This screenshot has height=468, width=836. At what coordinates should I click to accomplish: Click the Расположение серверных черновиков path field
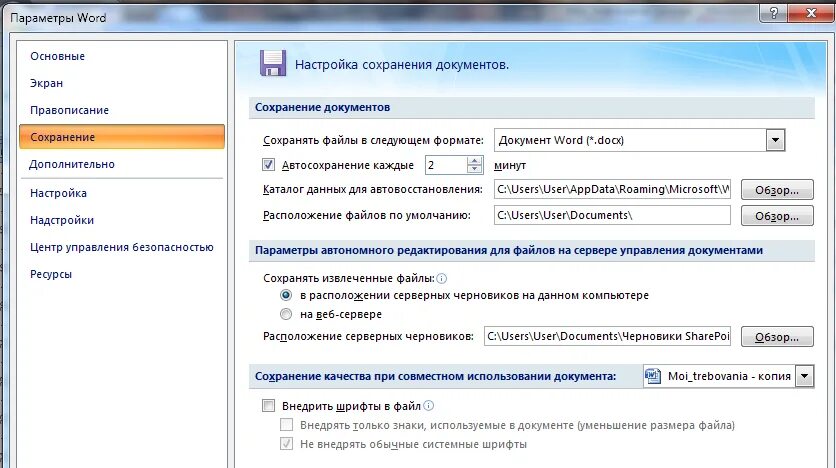click(607, 336)
